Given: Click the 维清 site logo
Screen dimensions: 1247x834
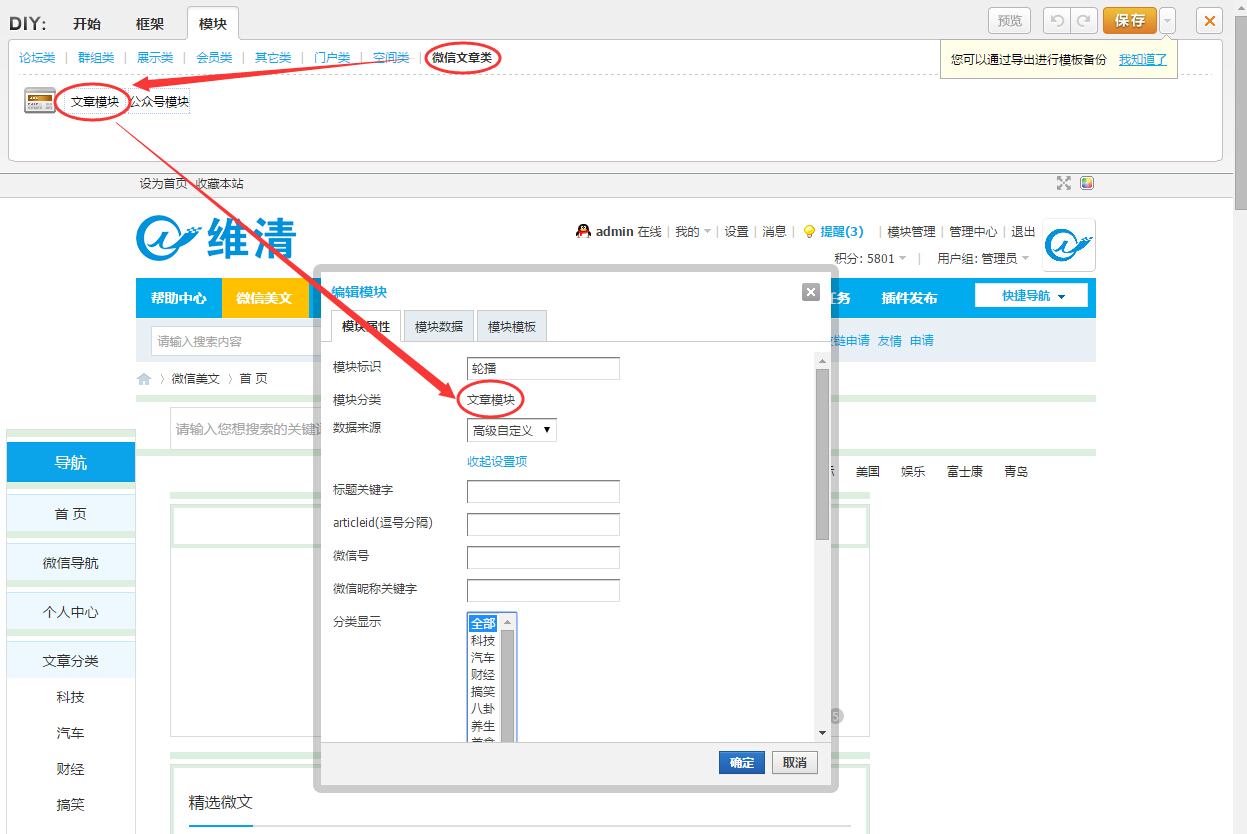Looking at the screenshot, I should (x=217, y=239).
